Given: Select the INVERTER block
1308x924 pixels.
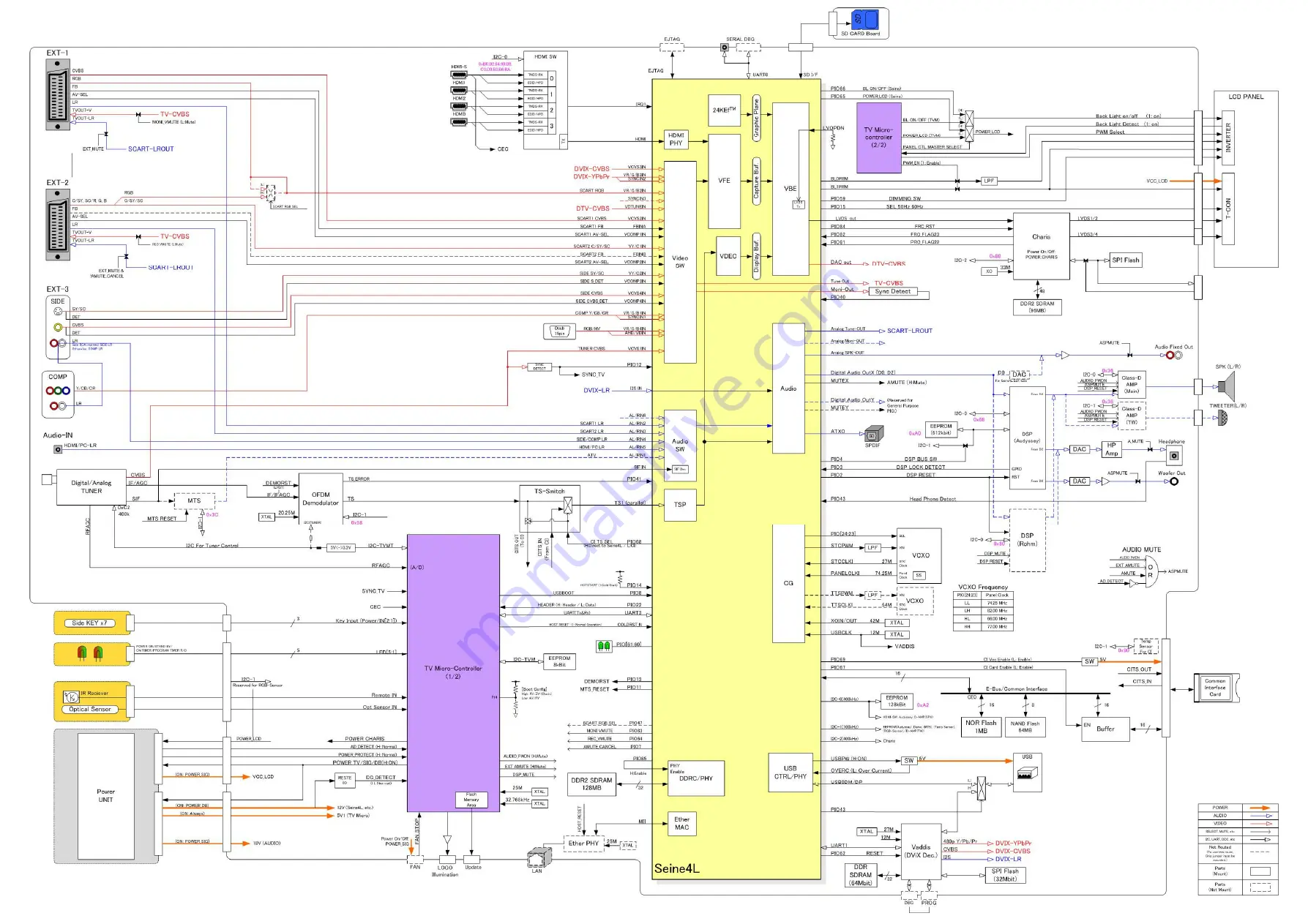Looking at the screenshot, I should (x=1228, y=138).
